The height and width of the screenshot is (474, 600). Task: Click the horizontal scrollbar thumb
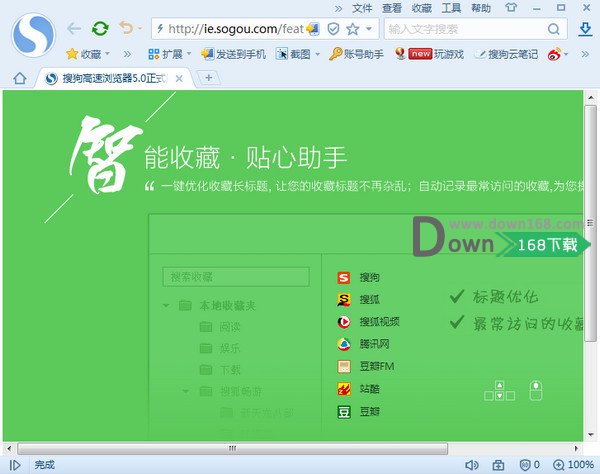click(233, 448)
